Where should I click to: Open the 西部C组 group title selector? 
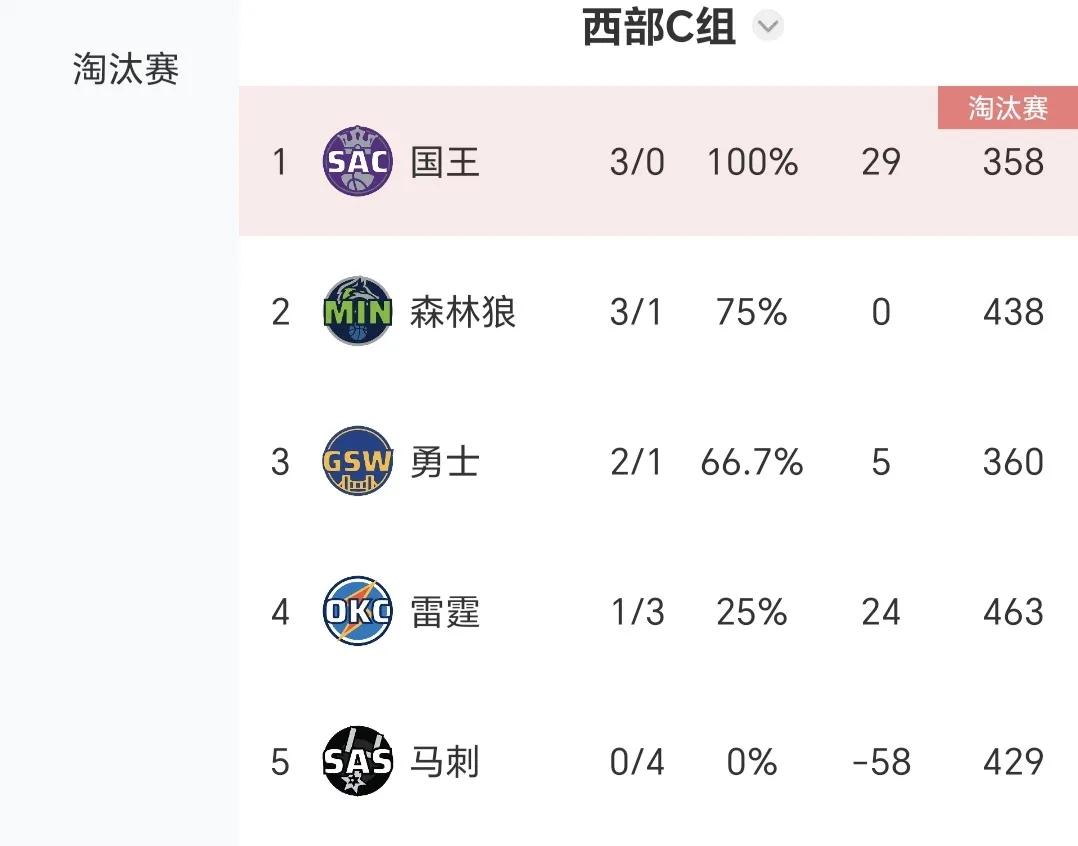(659, 27)
